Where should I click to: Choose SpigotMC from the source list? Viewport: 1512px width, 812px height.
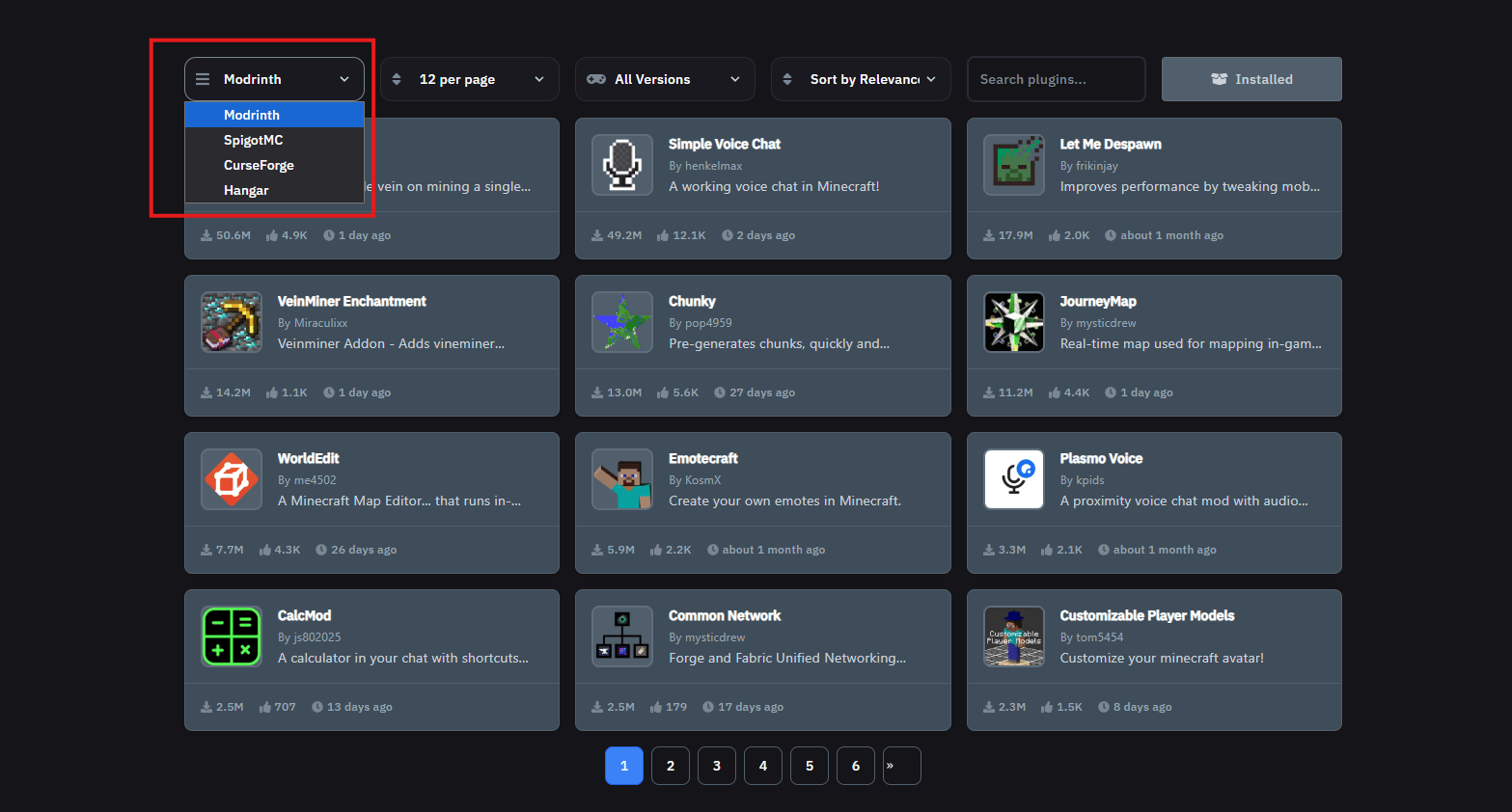(x=274, y=140)
